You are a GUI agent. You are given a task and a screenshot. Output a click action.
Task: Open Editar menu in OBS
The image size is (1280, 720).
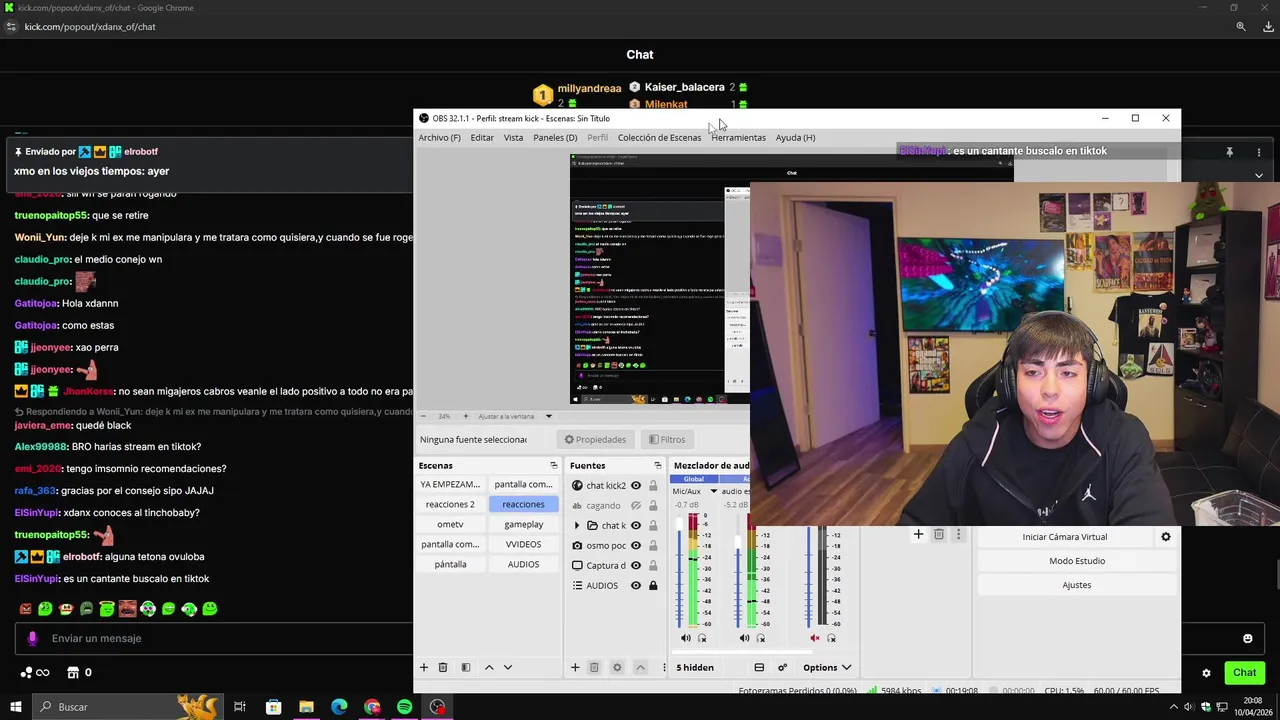(482, 137)
